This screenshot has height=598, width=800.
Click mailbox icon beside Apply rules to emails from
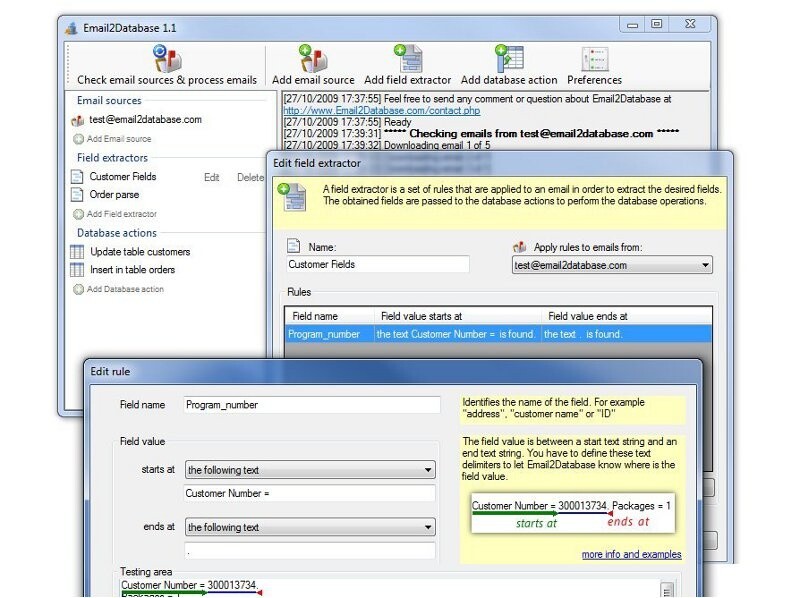click(519, 247)
